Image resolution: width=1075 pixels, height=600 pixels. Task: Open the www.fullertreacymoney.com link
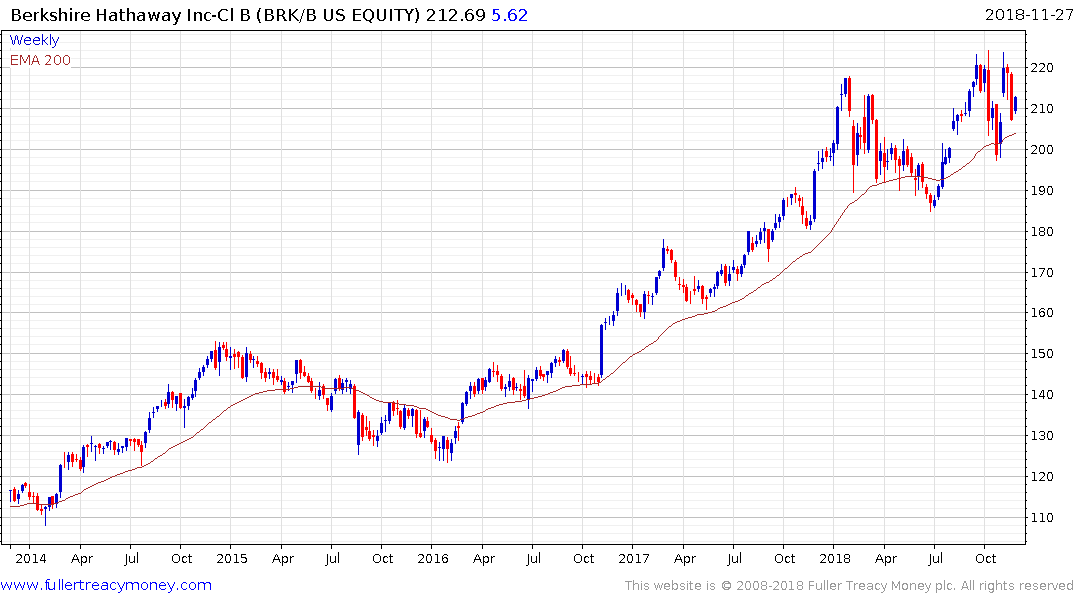[106, 586]
